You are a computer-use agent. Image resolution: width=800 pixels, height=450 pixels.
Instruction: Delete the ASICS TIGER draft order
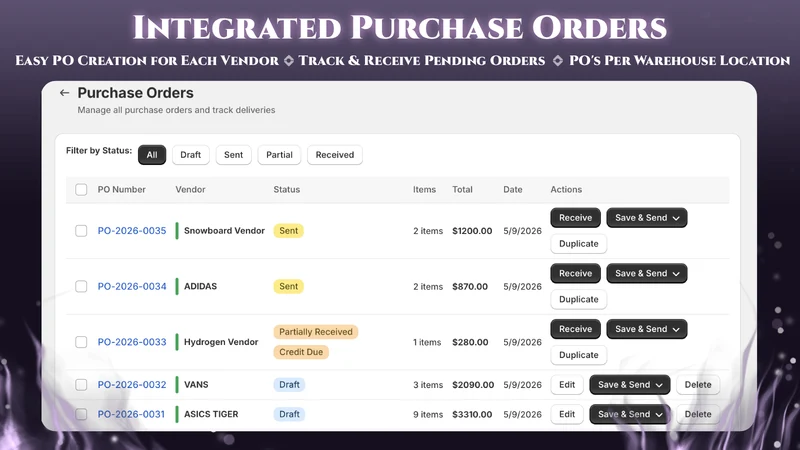pos(698,414)
